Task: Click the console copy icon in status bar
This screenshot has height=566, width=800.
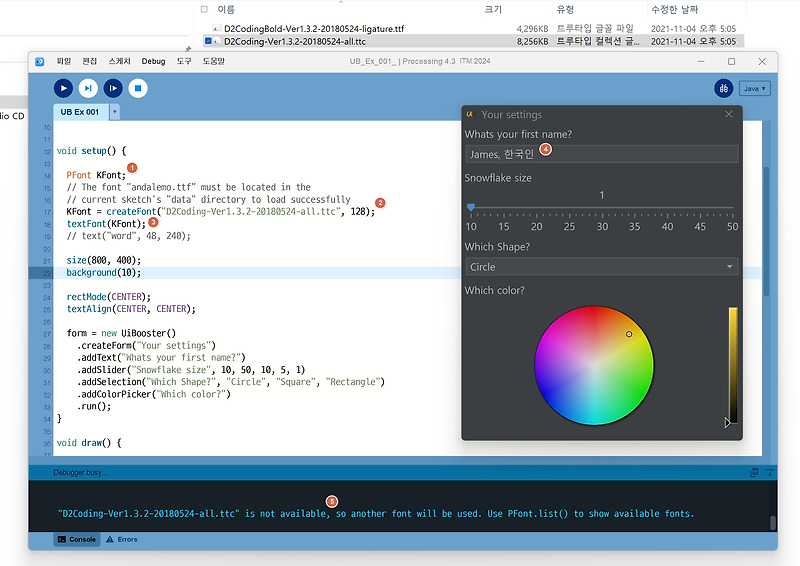Action: 754,473
